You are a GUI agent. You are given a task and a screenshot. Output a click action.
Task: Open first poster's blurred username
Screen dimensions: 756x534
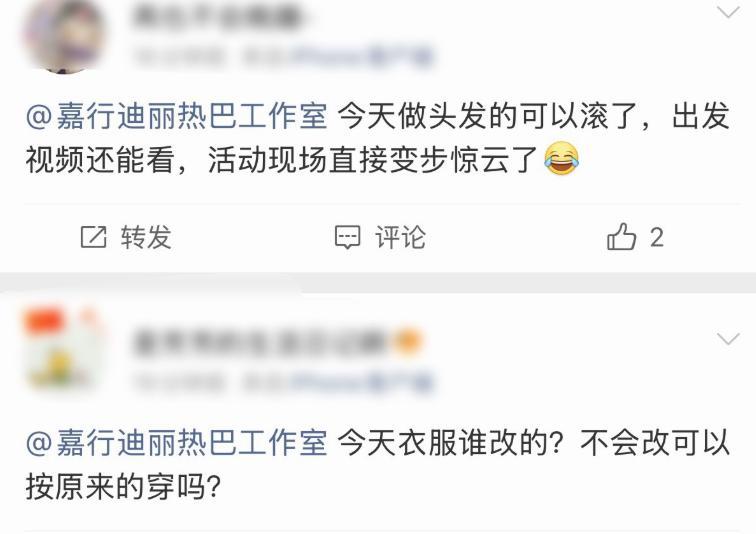[x=217, y=17]
